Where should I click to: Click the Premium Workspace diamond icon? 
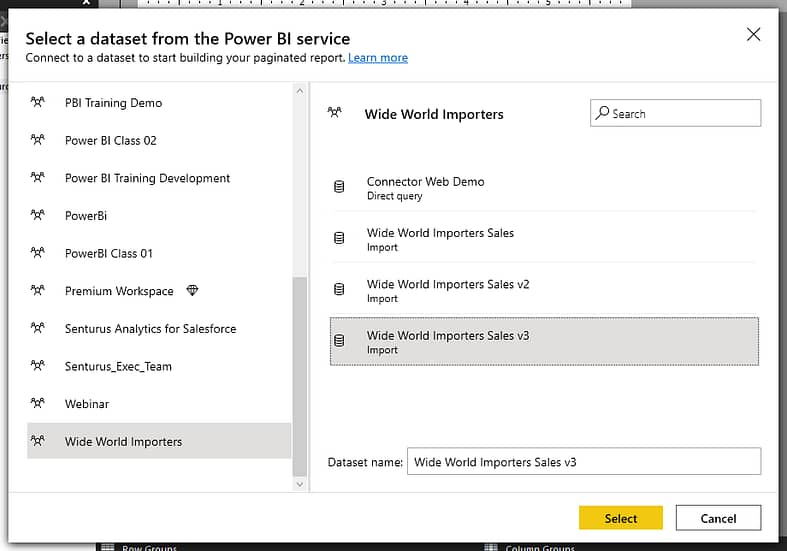192,290
